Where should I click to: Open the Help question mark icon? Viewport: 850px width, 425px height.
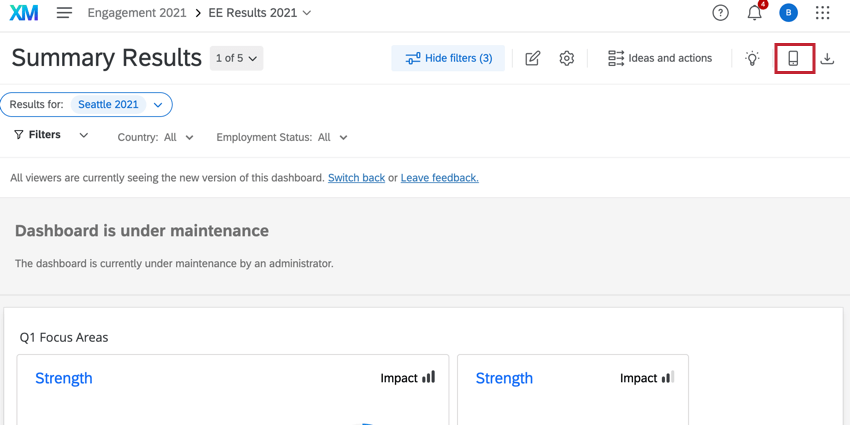click(720, 13)
